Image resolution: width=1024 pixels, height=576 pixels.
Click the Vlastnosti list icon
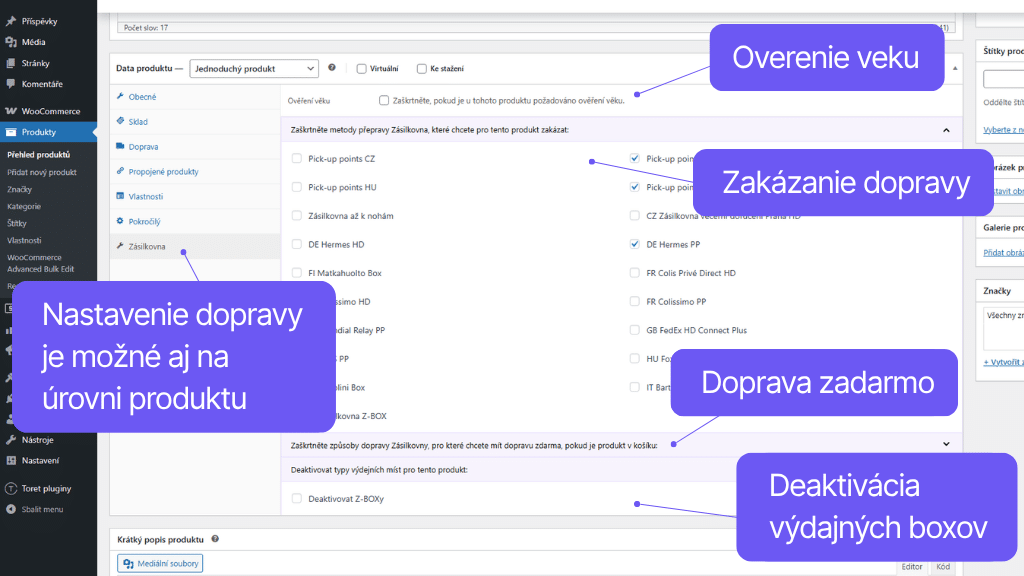(120, 196)
